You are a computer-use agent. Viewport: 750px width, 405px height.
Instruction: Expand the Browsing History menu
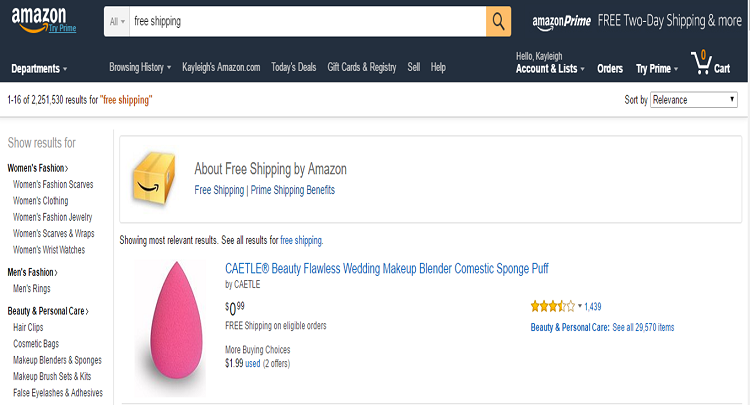point(140,67)
